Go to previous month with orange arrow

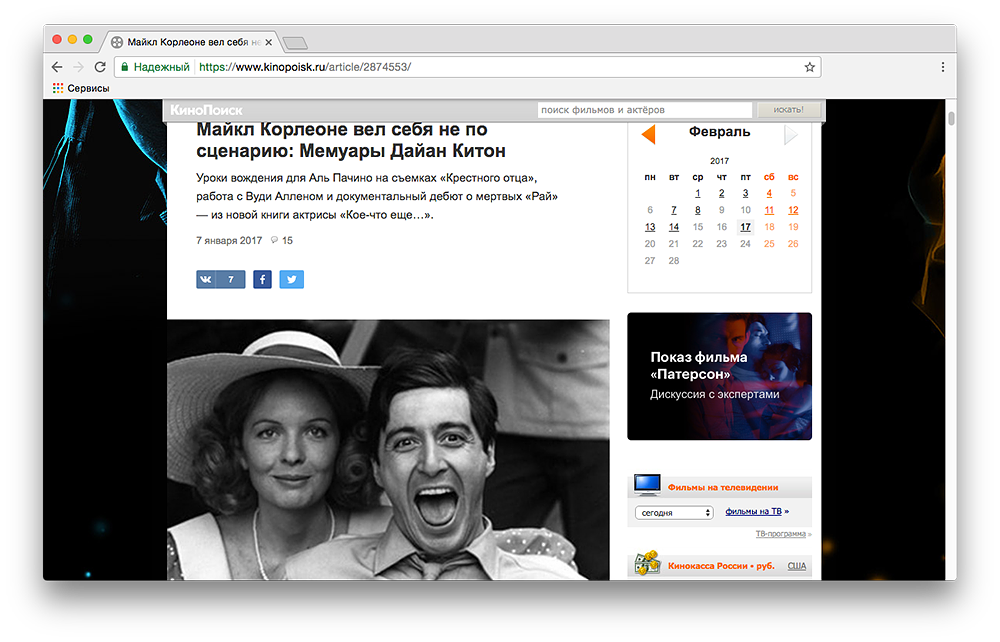648,134
